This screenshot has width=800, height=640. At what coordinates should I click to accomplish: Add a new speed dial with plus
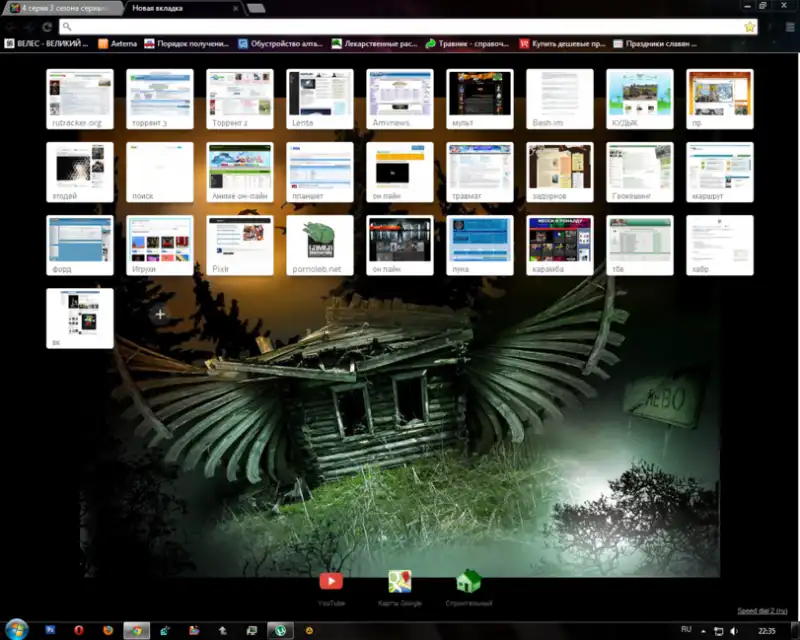point(160,315)
